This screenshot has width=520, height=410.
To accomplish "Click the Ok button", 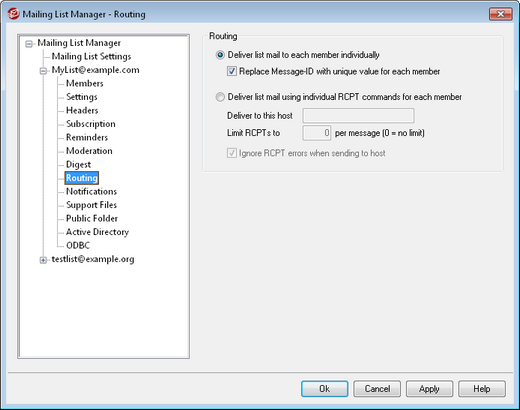I will coord(325,389).
